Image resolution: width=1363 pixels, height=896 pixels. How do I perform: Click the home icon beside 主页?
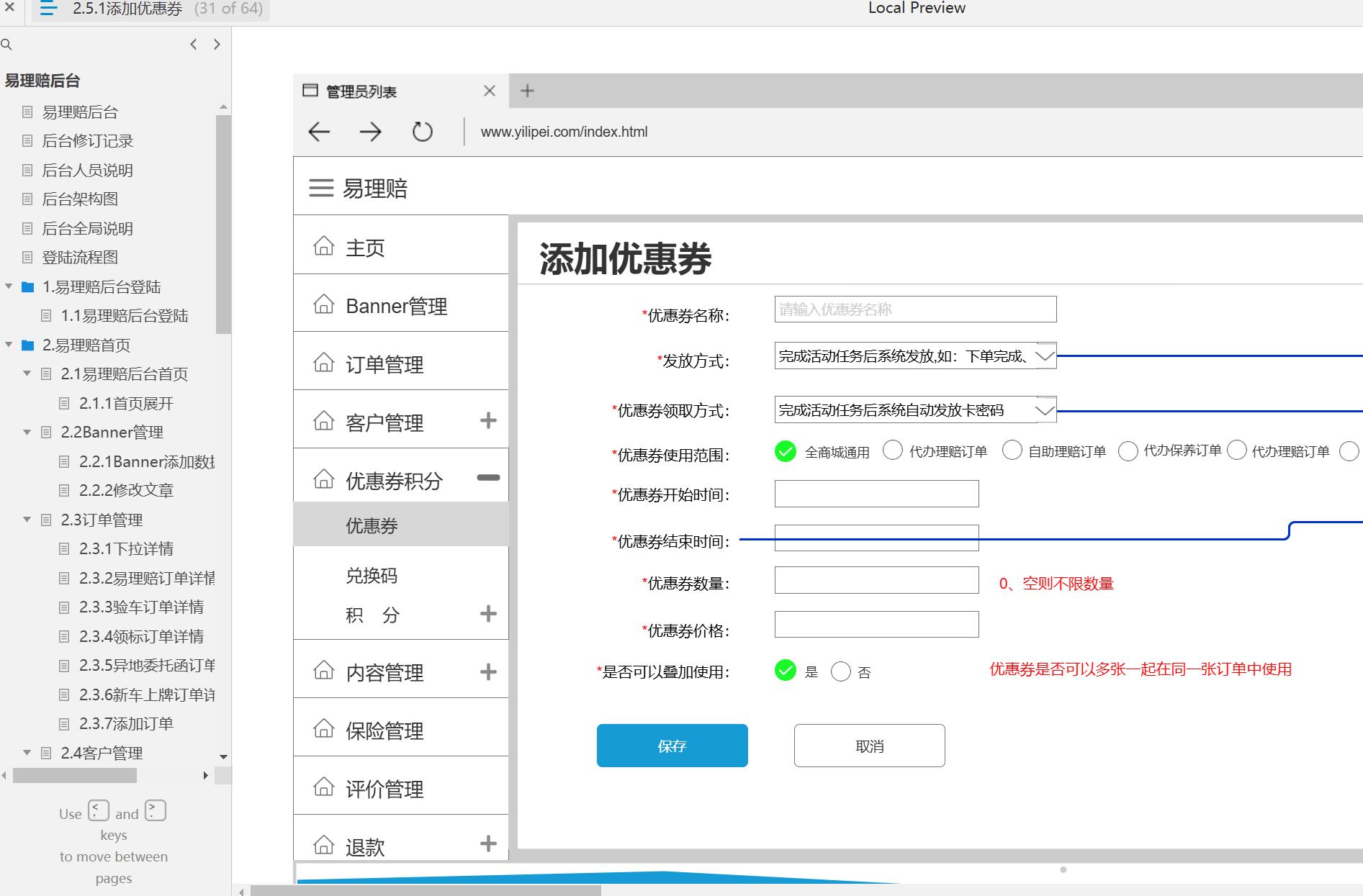[324, 246]
